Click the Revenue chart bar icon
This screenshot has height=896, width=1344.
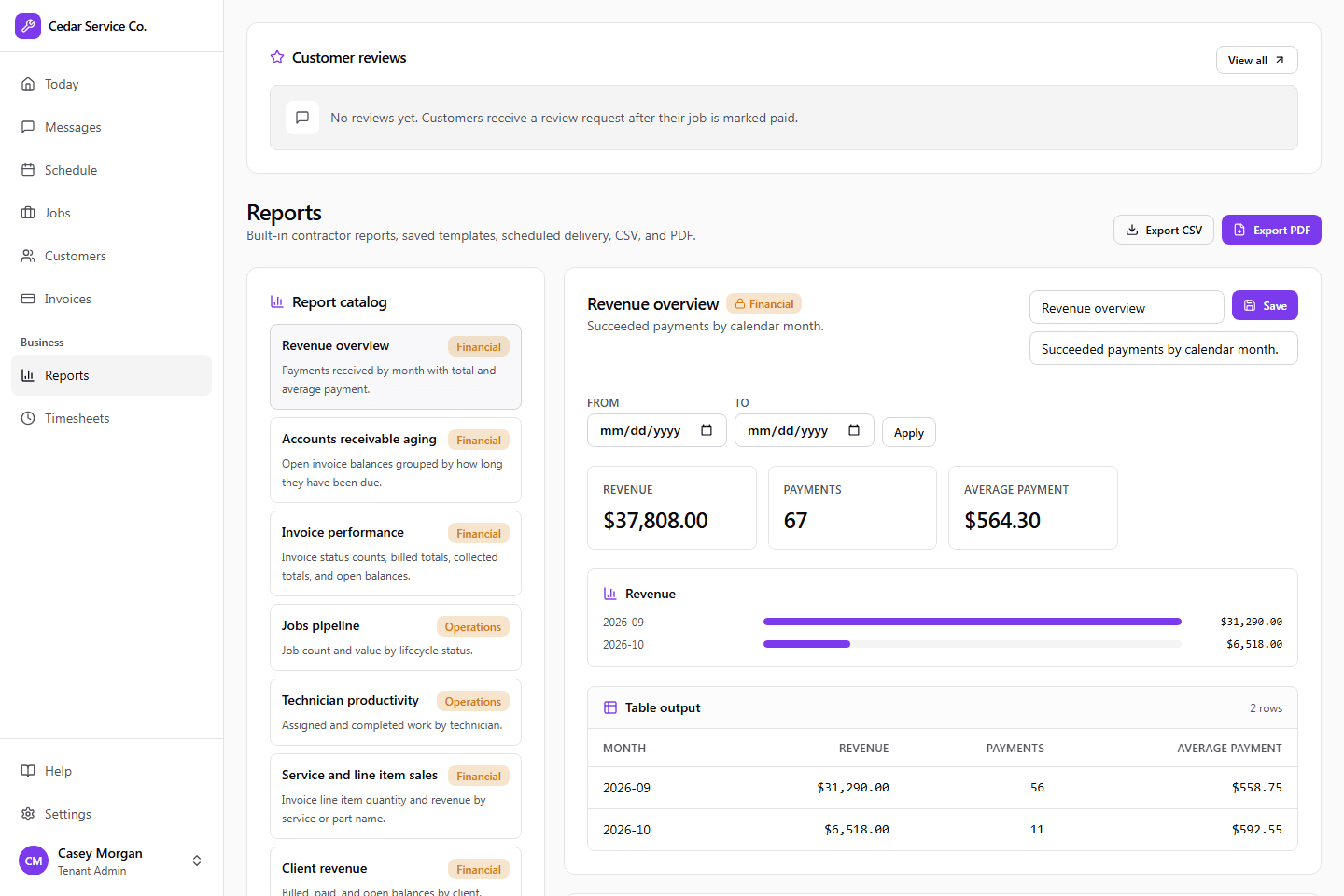pos(610,594)
